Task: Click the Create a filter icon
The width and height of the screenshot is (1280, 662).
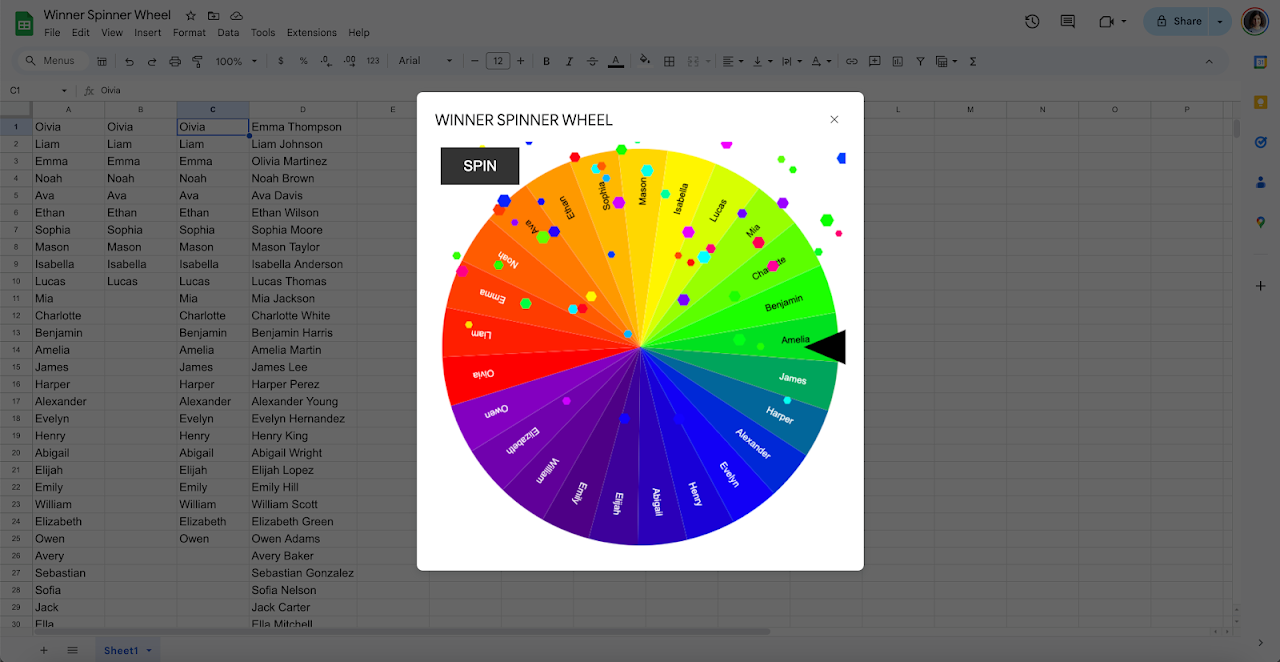Action: [x=920, y=62]
